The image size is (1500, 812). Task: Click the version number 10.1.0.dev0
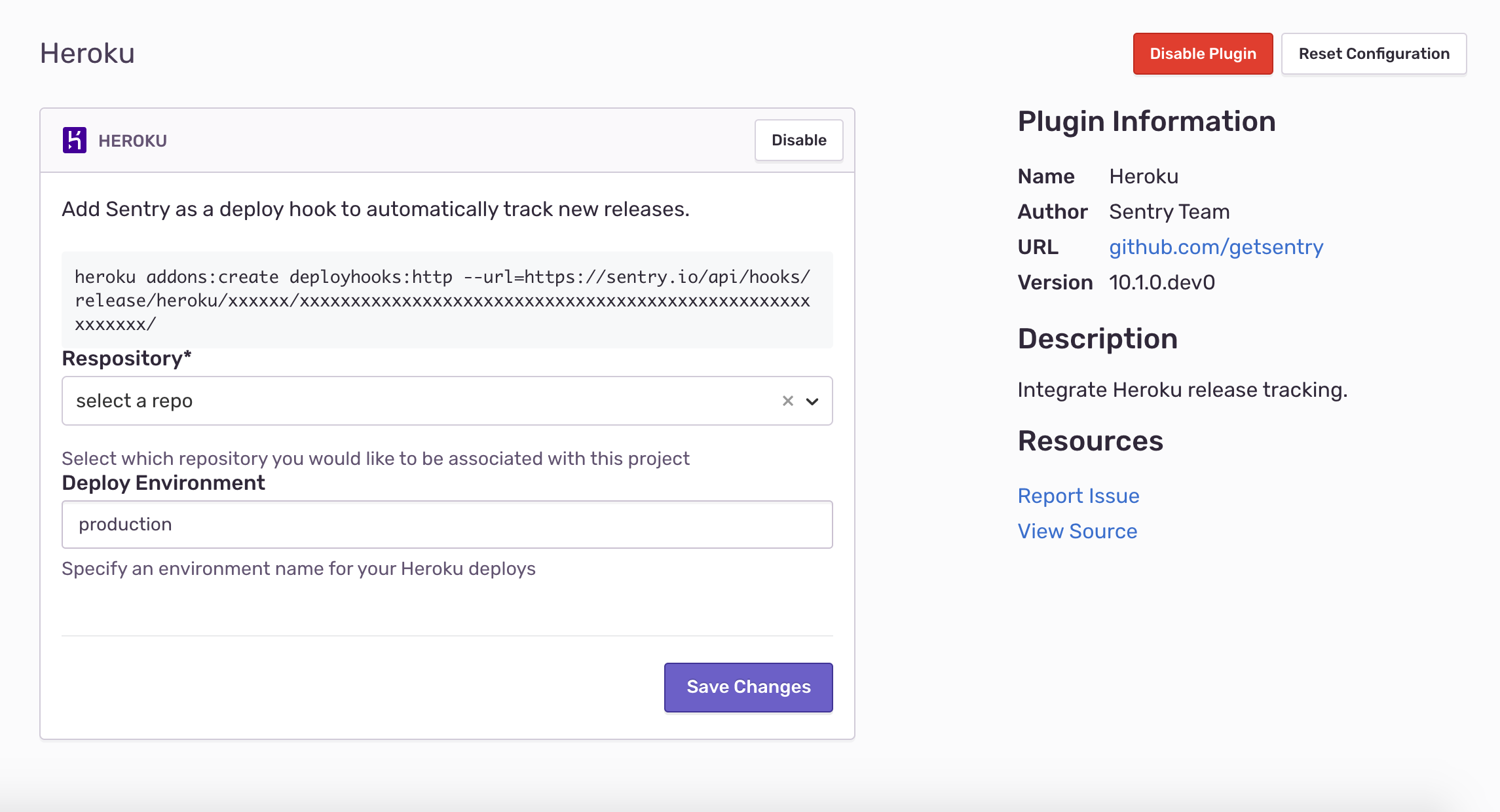pyautogui.click(x=1161, y=282)
